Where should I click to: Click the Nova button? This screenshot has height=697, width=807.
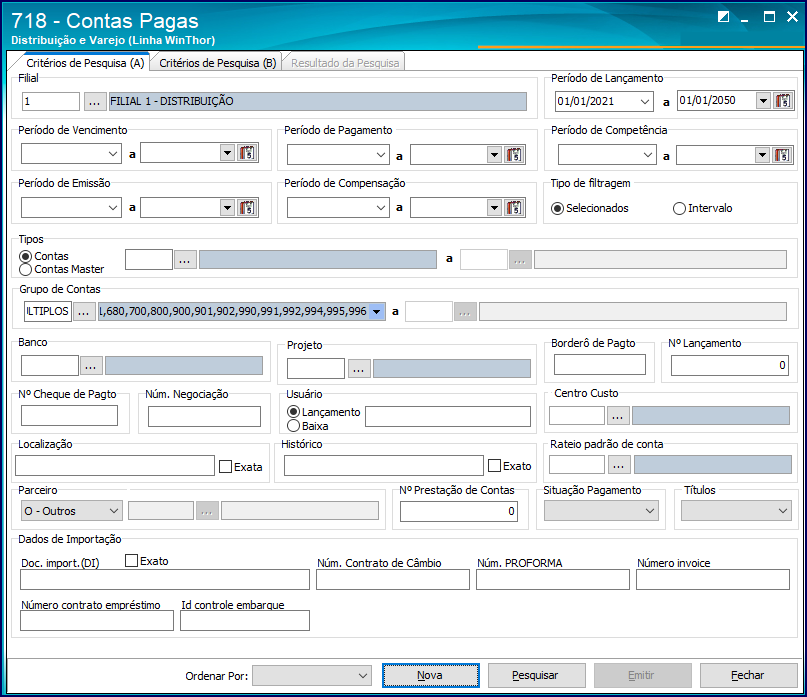click(430, 675)
